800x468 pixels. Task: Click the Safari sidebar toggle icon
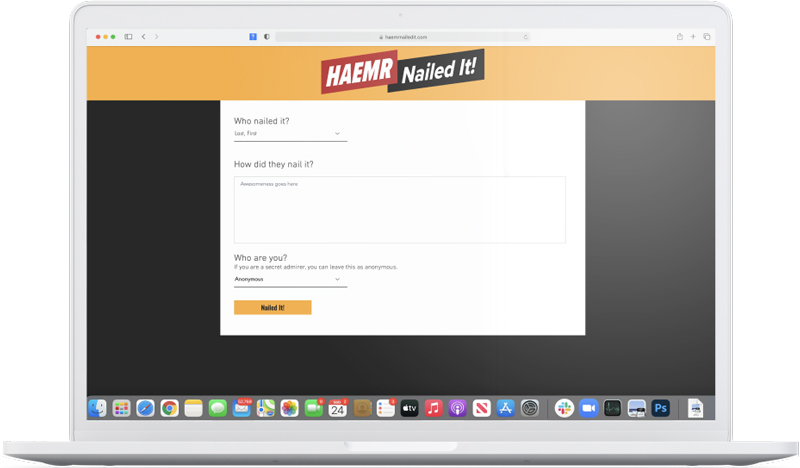128,37
